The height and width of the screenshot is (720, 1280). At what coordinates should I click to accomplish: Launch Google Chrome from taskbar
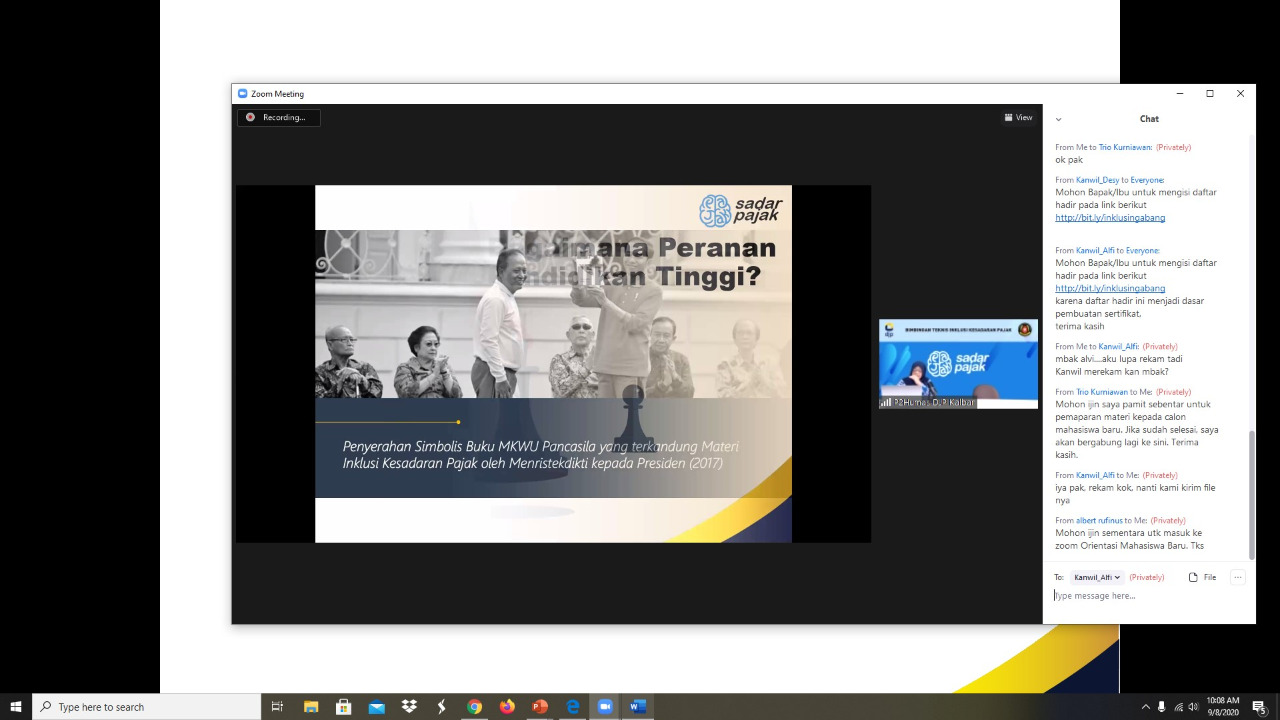pyautogui.click(x=474, y=707)
